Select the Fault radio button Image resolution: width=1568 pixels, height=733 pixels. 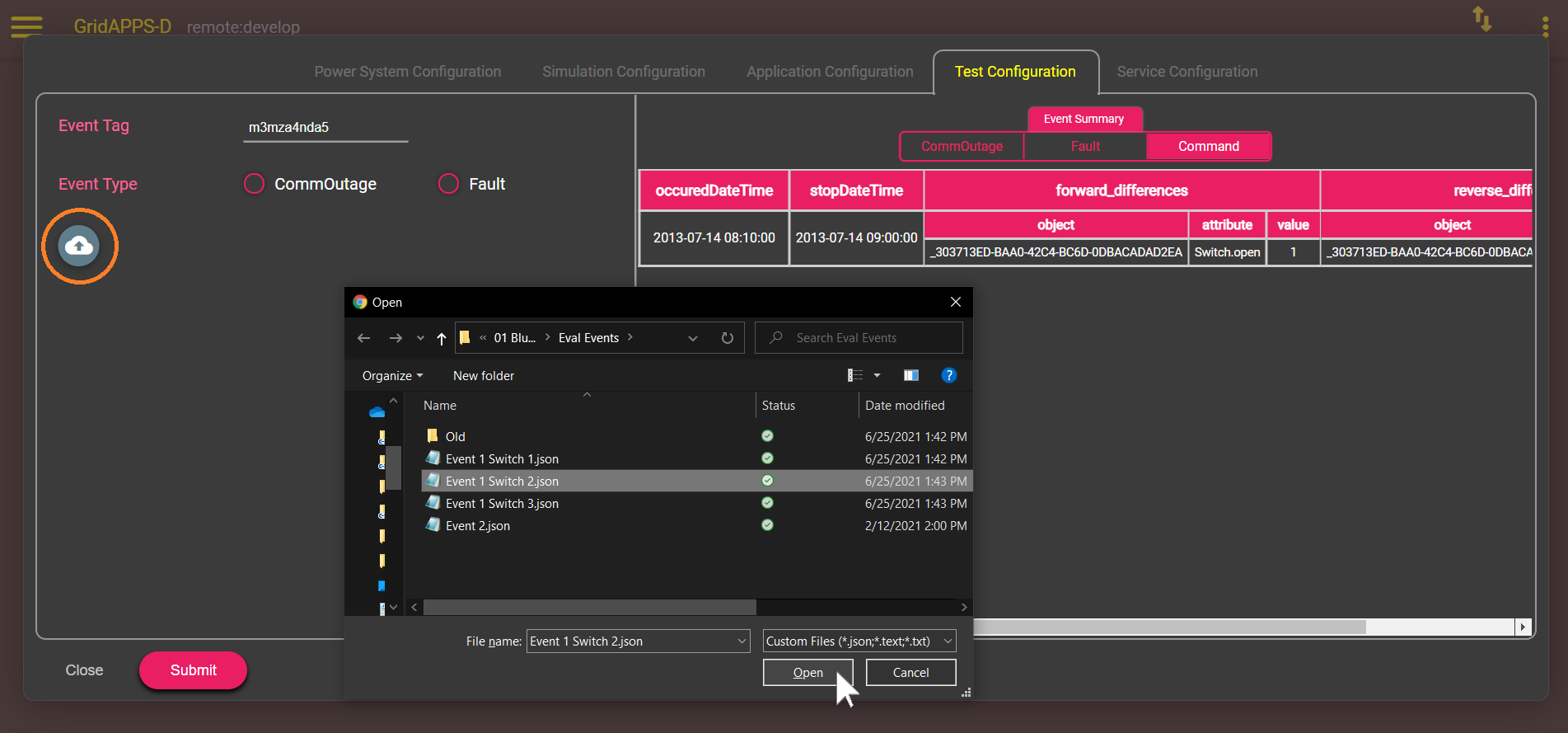448,184
